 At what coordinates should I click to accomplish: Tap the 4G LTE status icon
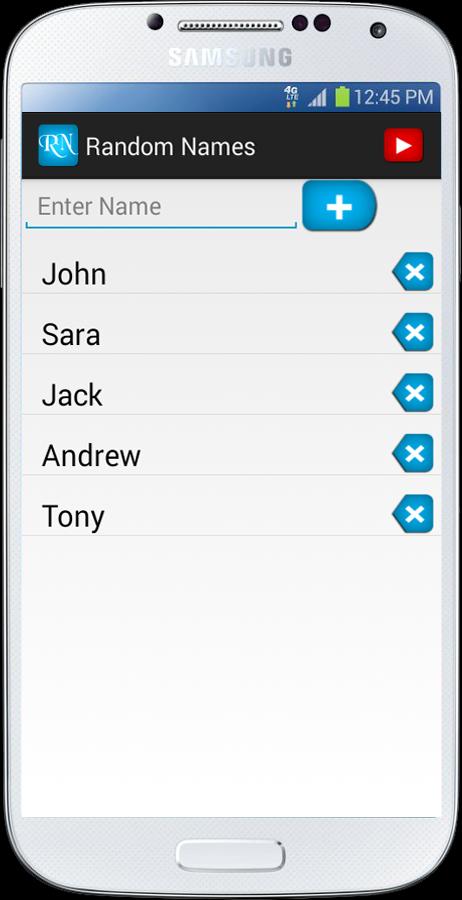click(x=292, y=97)
